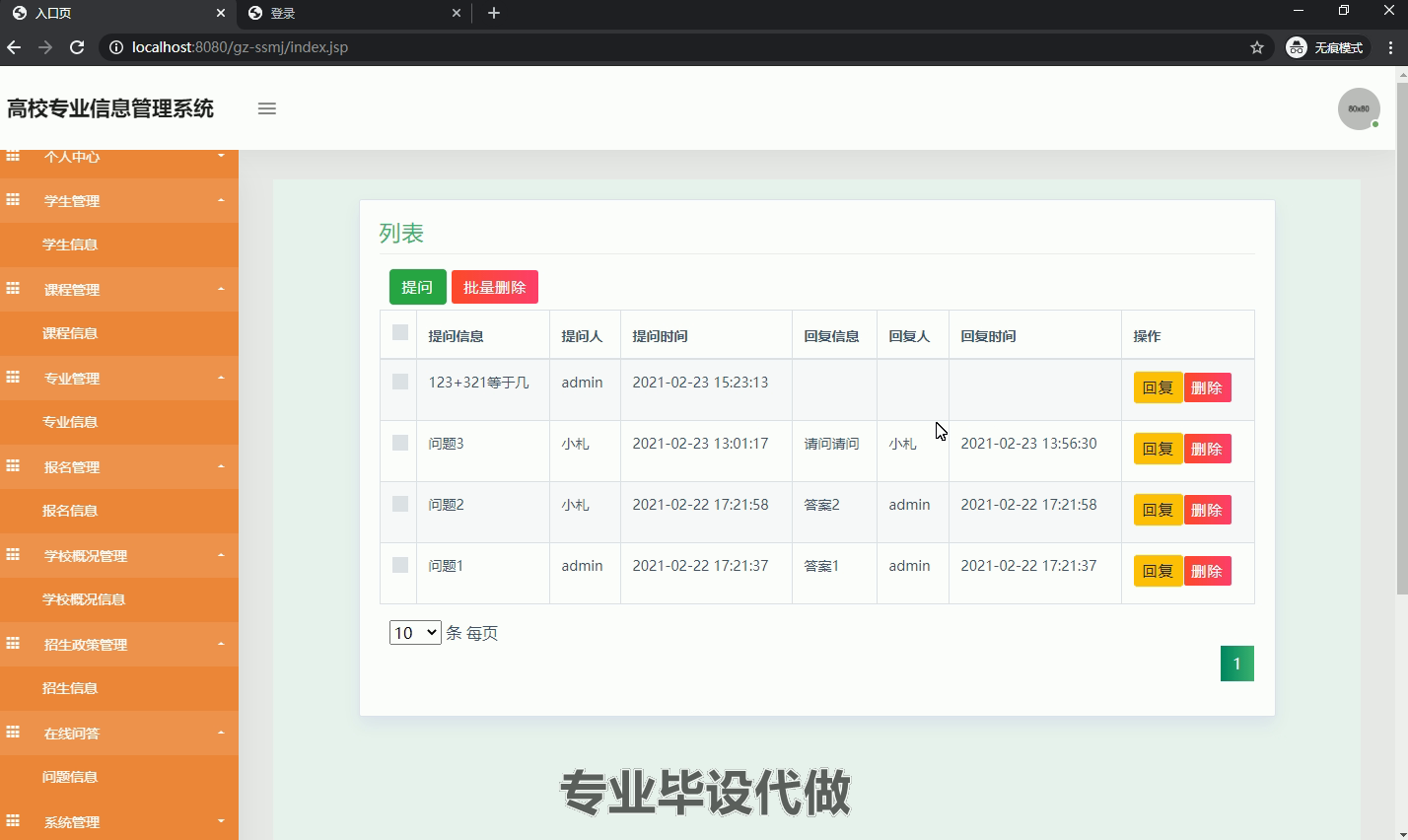The image size is (1408, 840).
Task: Collapse the 专业管理 menu arrow
Action: pos(221,378)
